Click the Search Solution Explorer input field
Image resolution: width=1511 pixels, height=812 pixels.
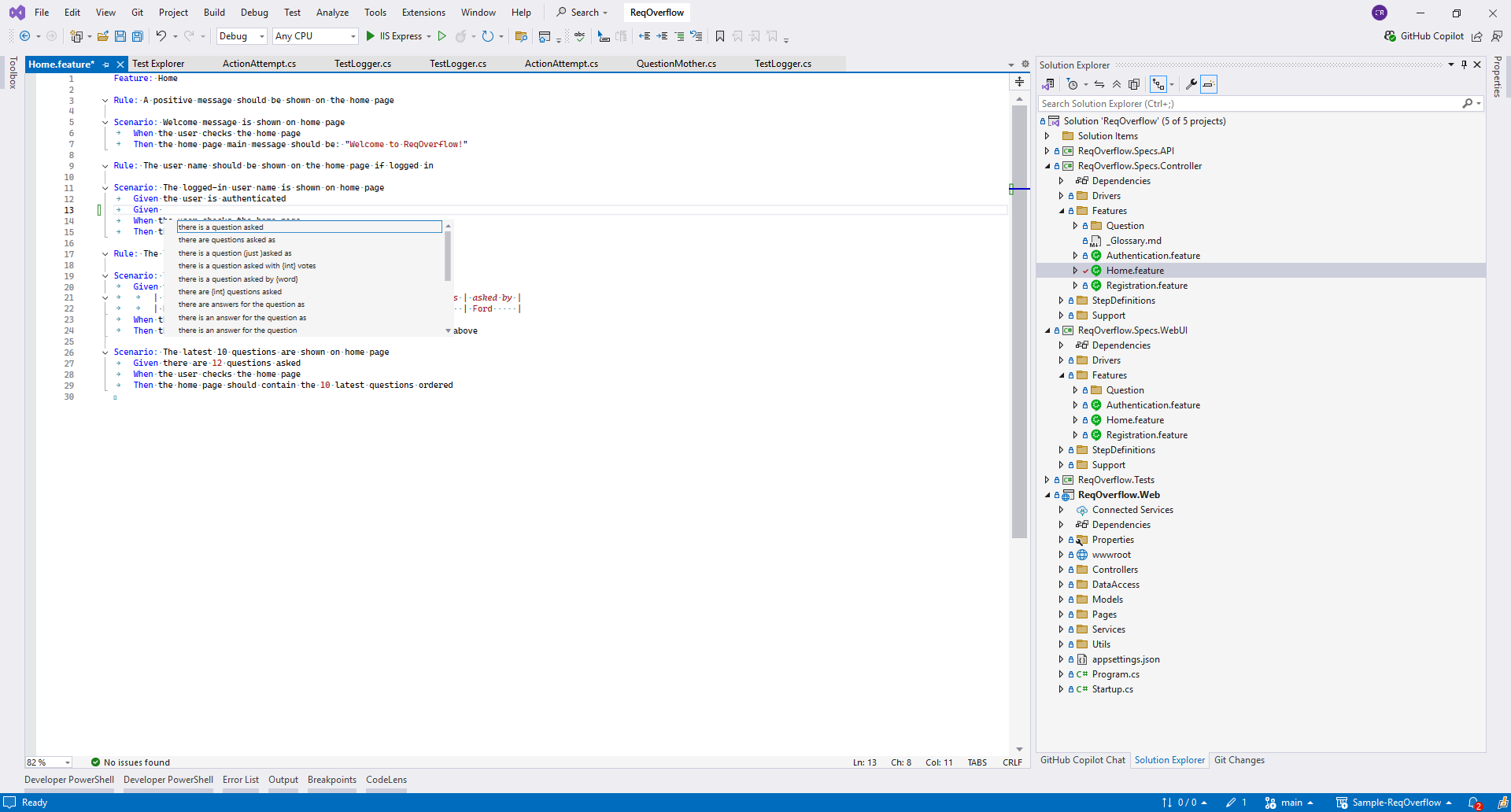[x=1250, y=104]
